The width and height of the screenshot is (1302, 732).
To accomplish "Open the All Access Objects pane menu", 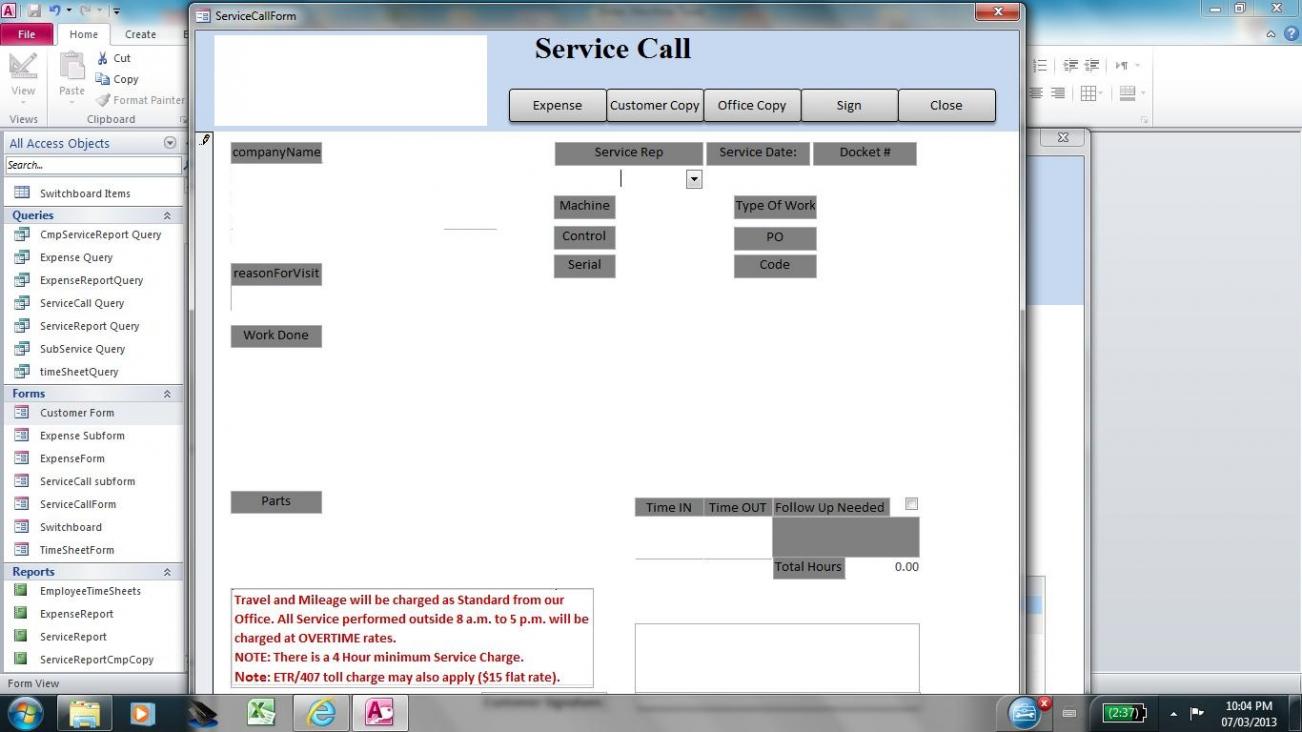I will 169,143.
